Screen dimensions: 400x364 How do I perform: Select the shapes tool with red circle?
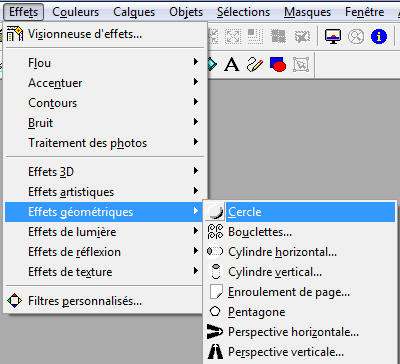point(278,64)
